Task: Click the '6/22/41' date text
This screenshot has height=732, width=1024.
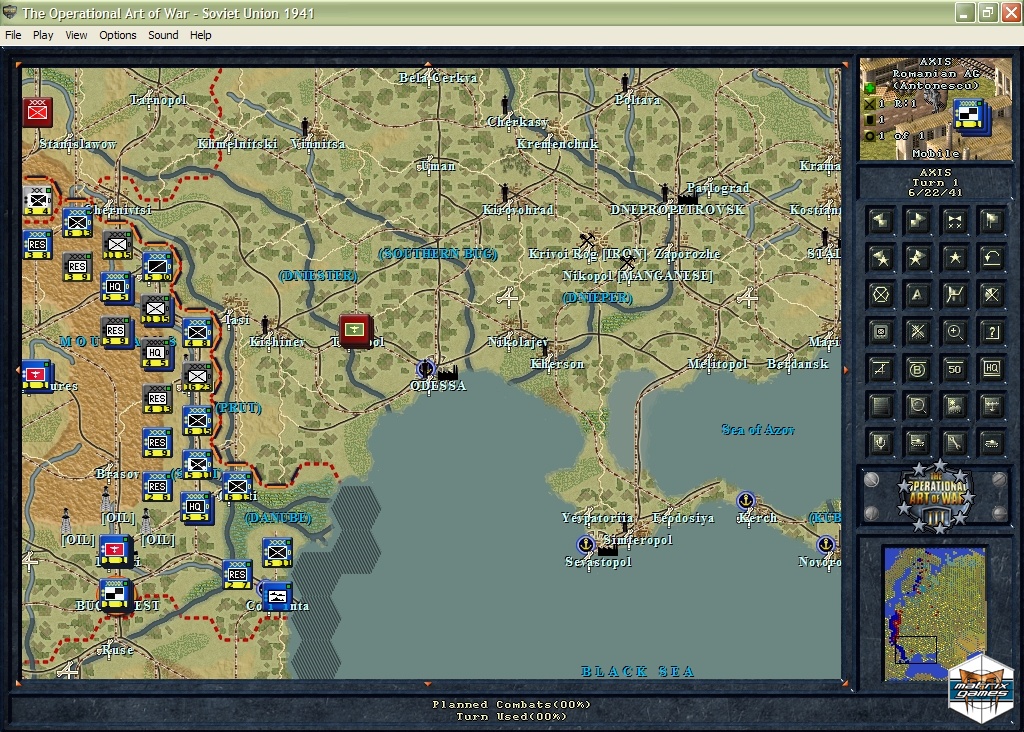Action: pyautogui.click(x=935, y=193)
